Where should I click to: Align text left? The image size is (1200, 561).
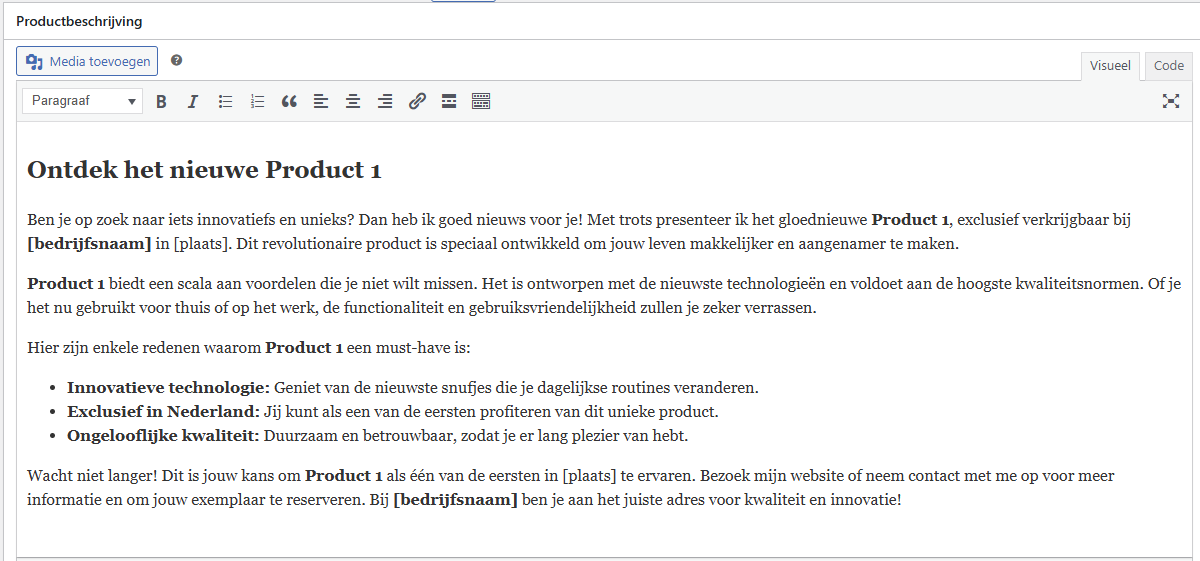(321, 101)
